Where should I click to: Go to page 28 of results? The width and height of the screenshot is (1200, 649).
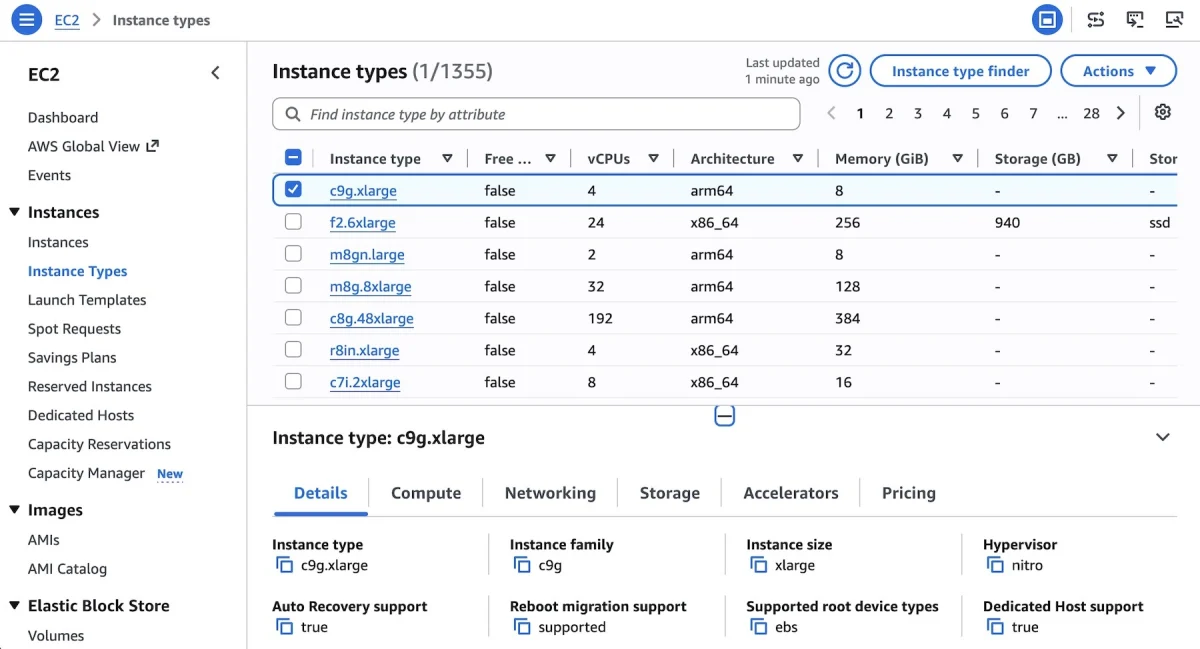1091,113
